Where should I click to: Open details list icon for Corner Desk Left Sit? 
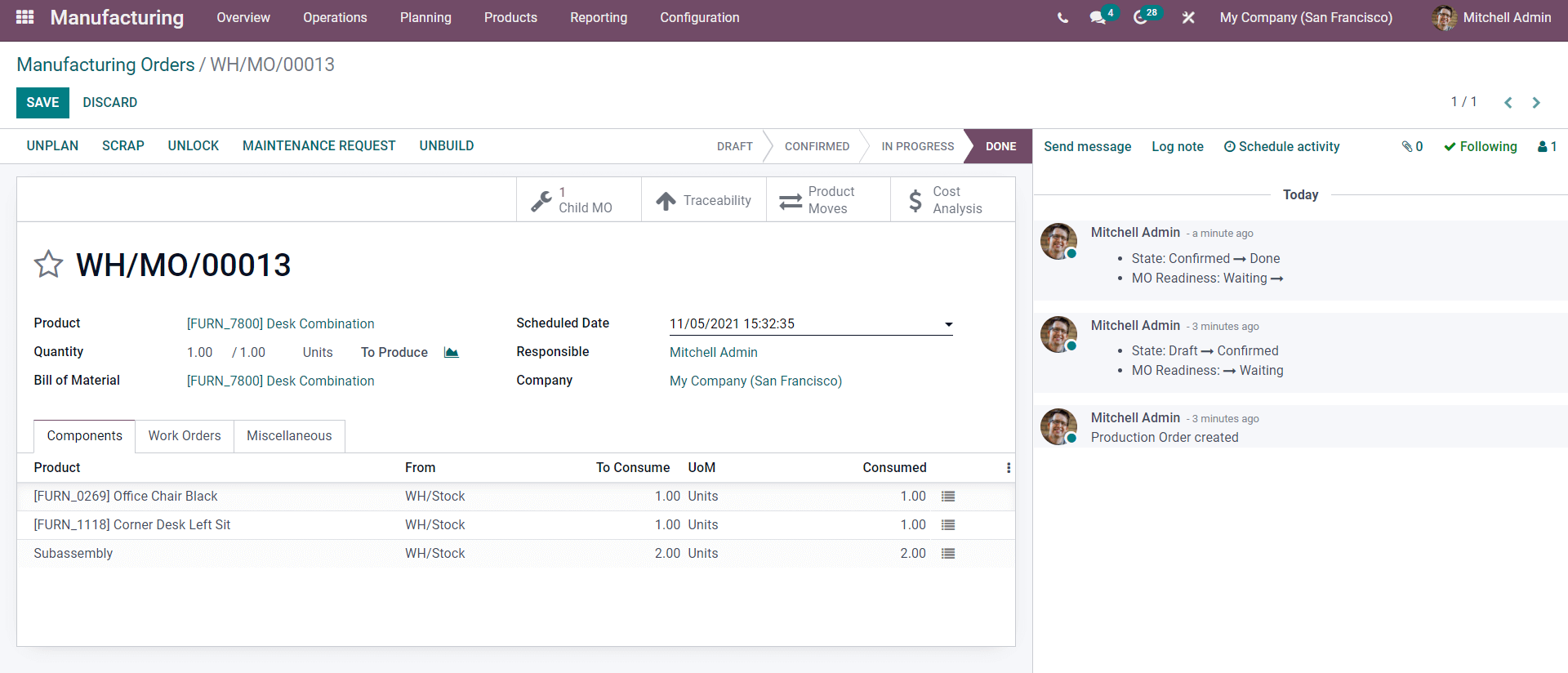pos(948,525)
